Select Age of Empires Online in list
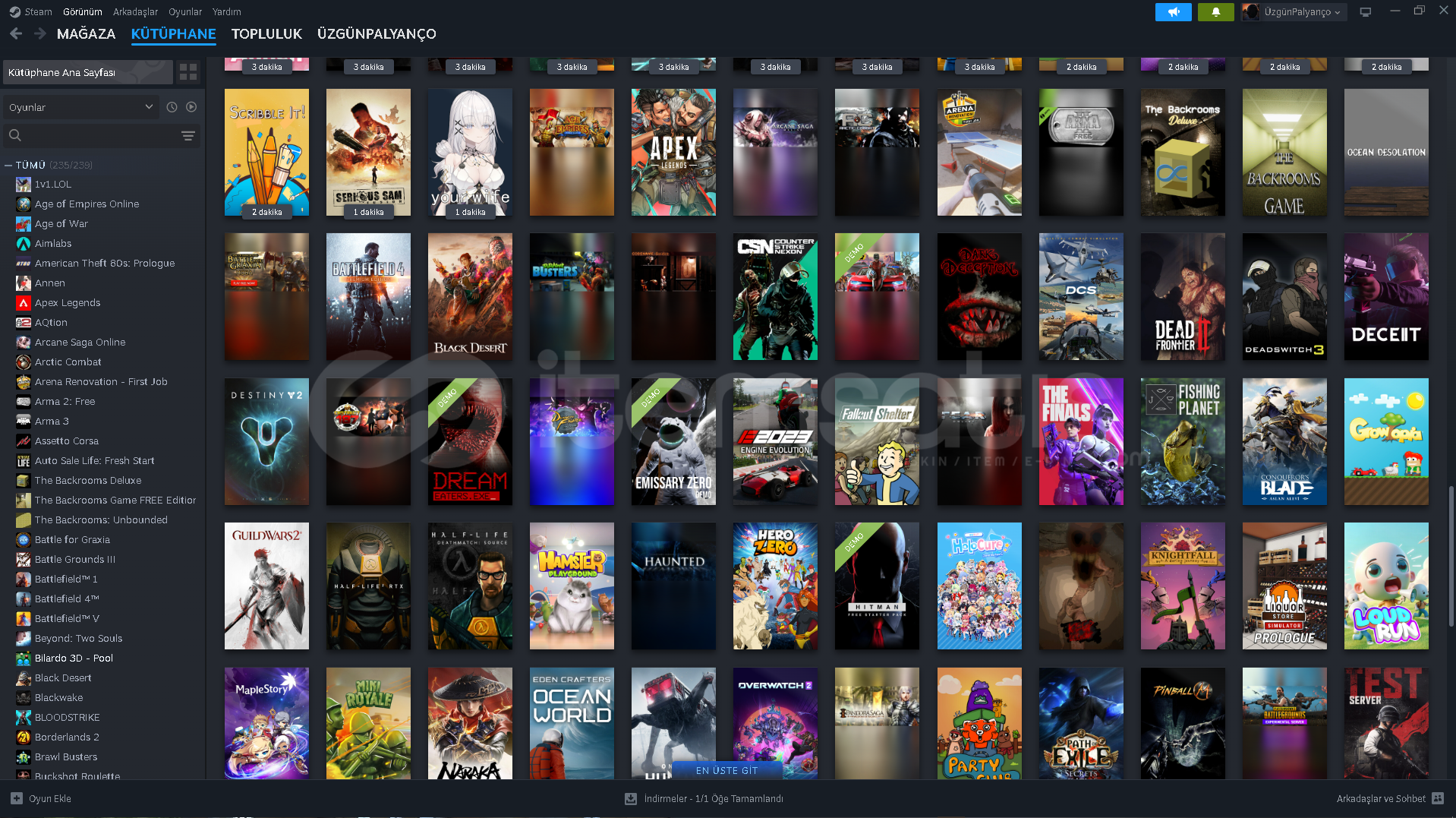The image size is (1456, 818). 87,204
